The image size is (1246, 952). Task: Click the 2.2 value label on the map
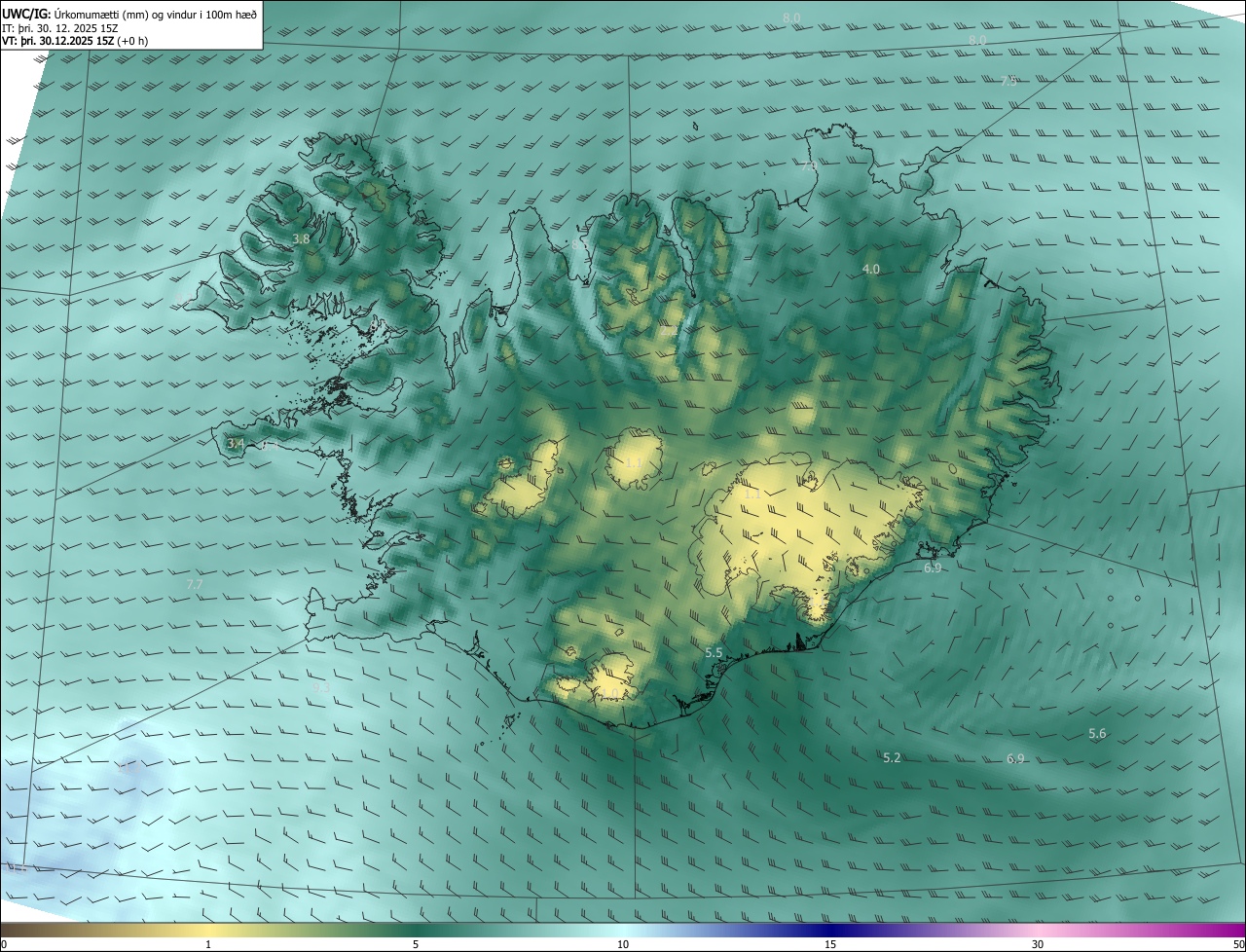point(668,332)
